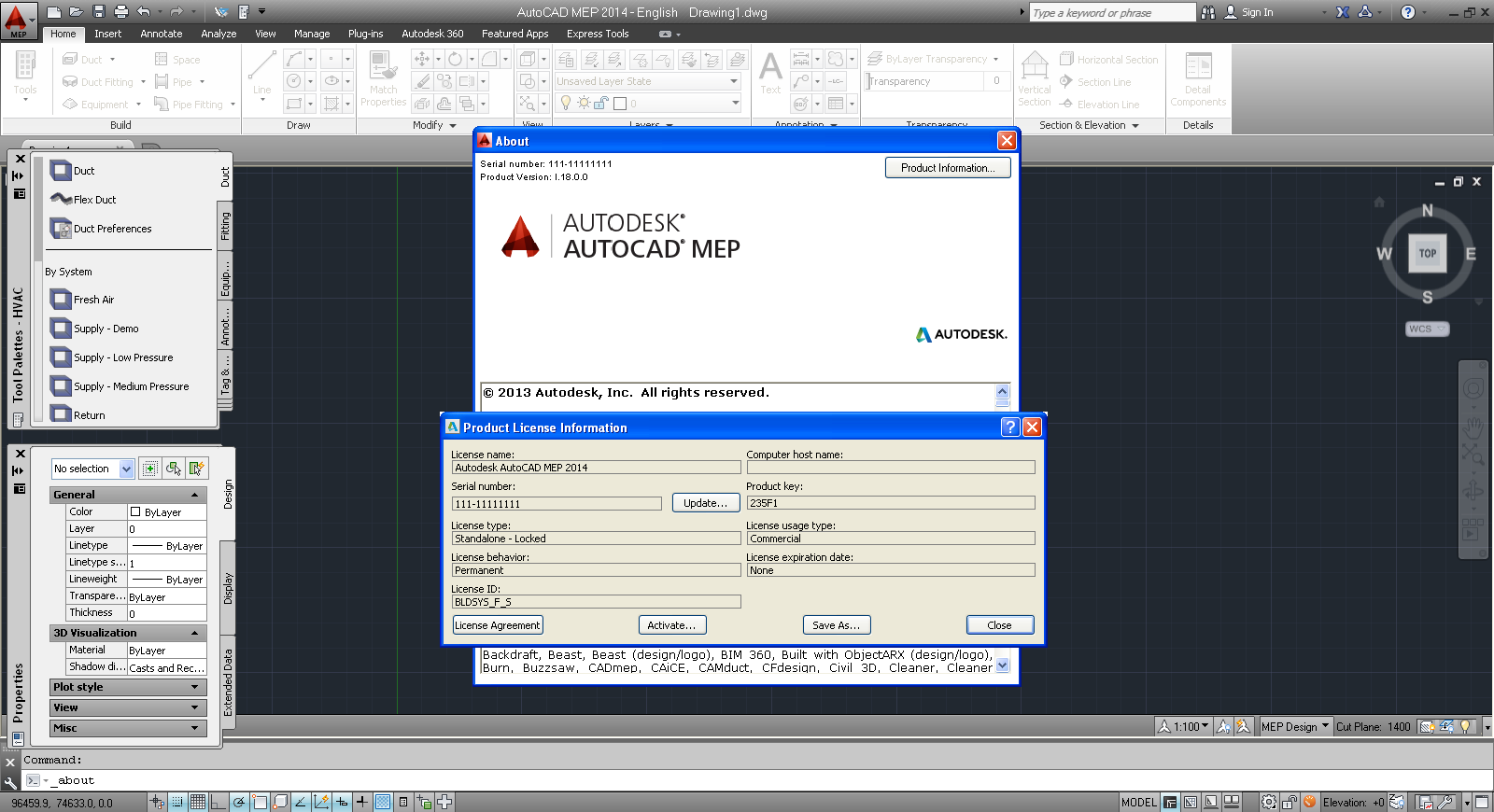Click the Search binoculars icon in title bar
1494x812 pixels.
tap(1208, 12)
